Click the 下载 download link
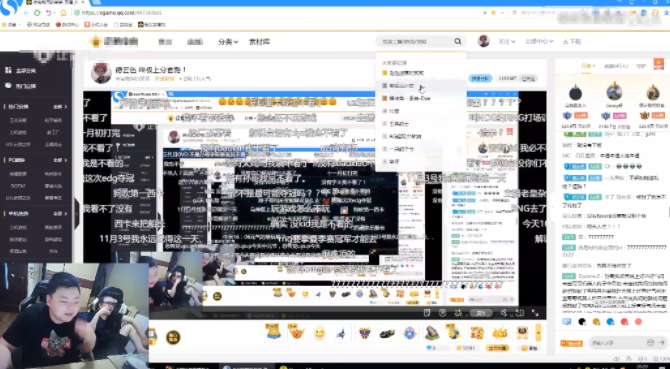The width and height of the screenshot is (670, 369). tap(572, 41)
